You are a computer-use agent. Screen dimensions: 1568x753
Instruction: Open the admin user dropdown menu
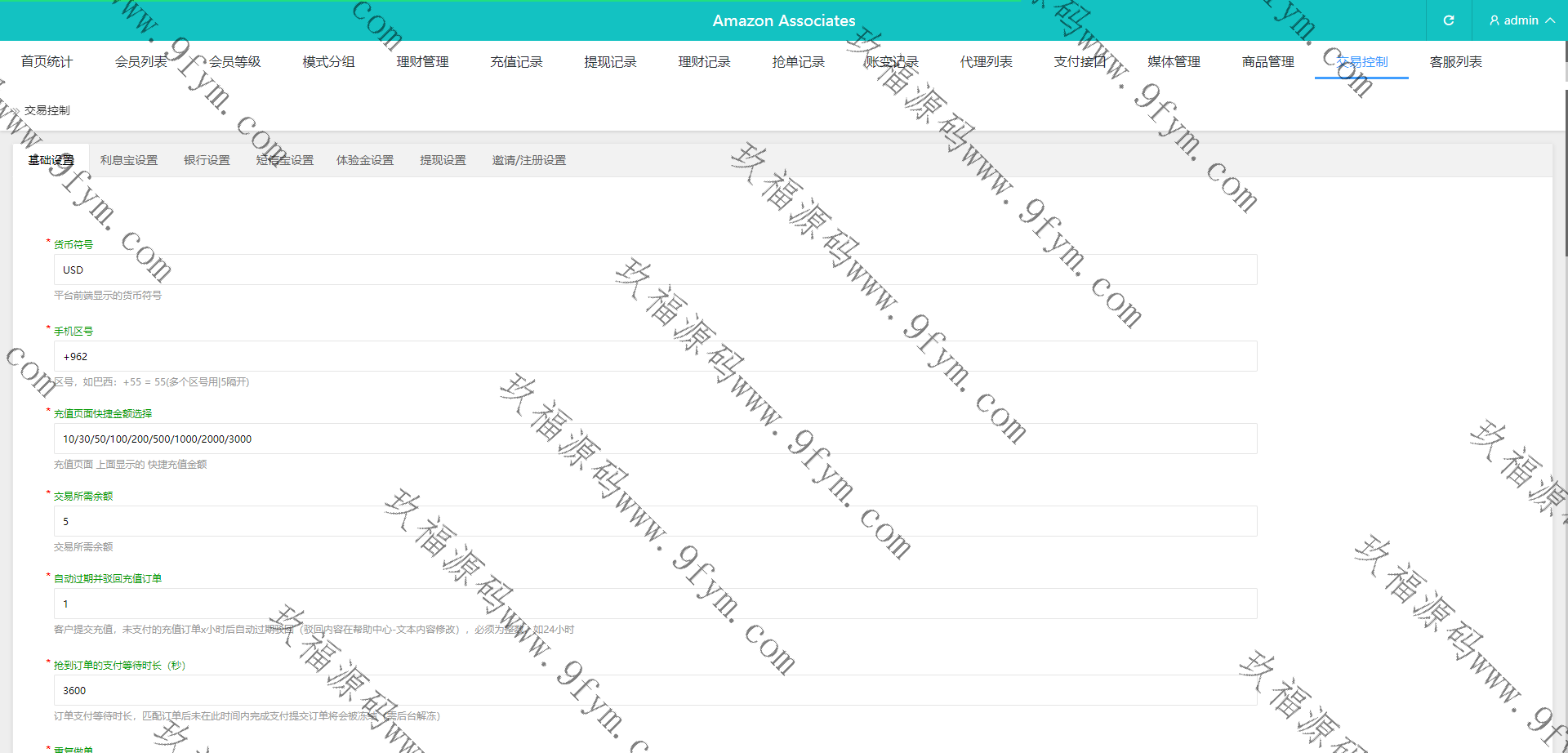point(1521,20)
